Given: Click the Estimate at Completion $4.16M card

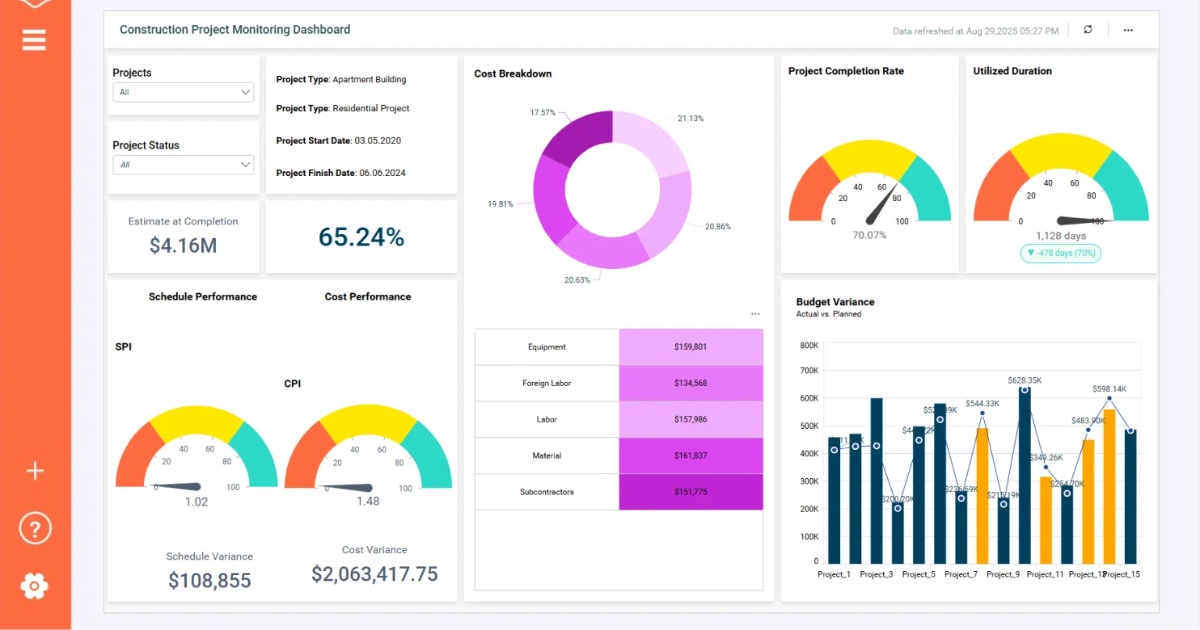Looking at the screenshot, I should tap(183, 237).
